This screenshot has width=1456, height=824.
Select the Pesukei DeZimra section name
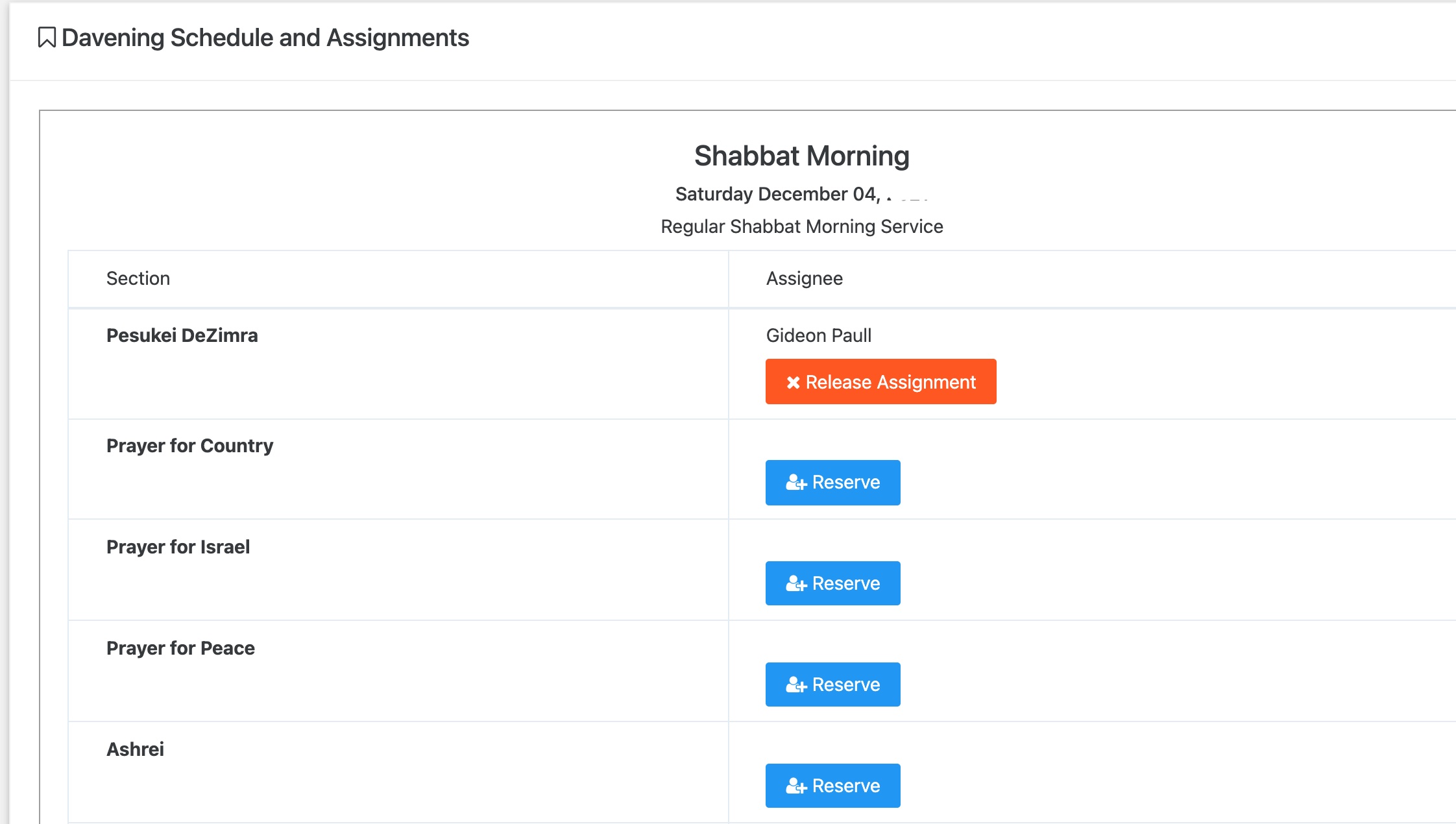coord(182,335)
